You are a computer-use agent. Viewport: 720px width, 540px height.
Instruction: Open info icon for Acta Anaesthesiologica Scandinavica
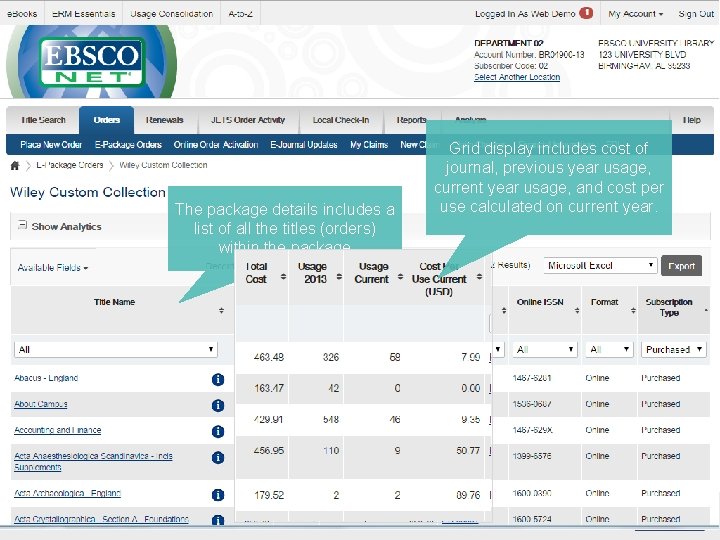(218, 457)
